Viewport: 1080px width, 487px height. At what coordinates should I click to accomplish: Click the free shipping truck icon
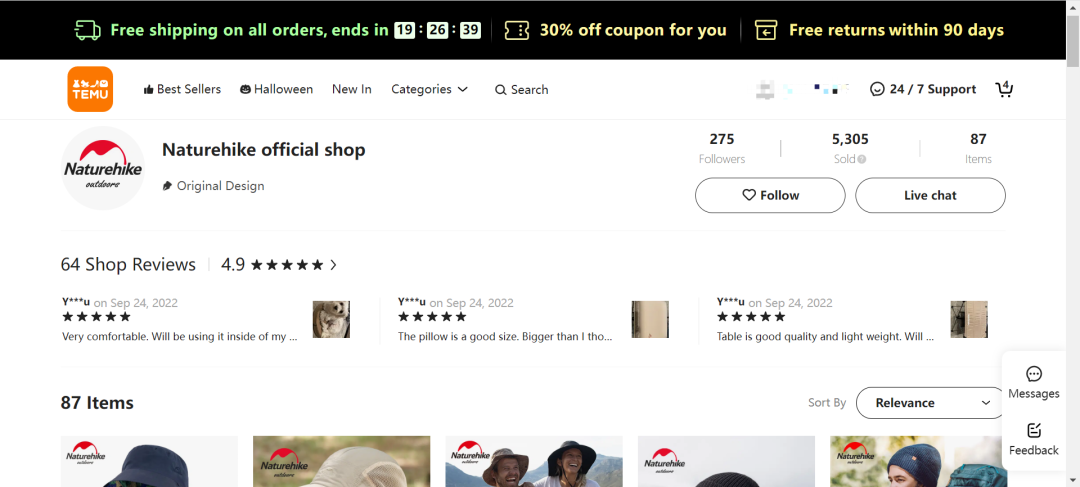[88, 30]
